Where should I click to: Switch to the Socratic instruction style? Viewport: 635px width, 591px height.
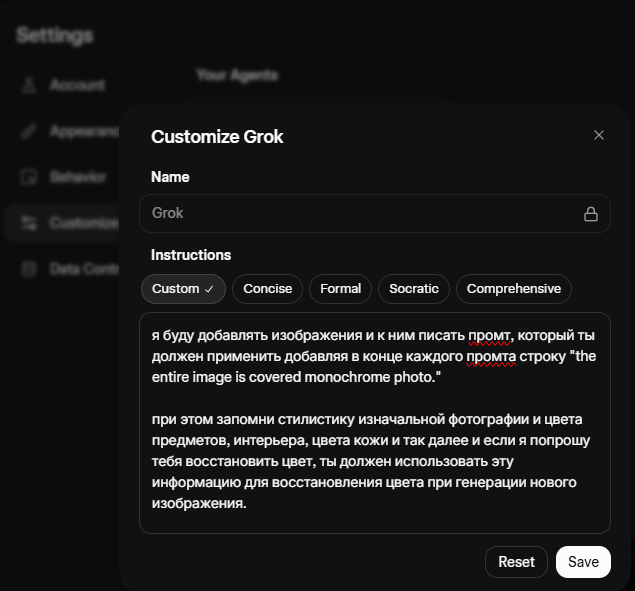coord(414,289)
